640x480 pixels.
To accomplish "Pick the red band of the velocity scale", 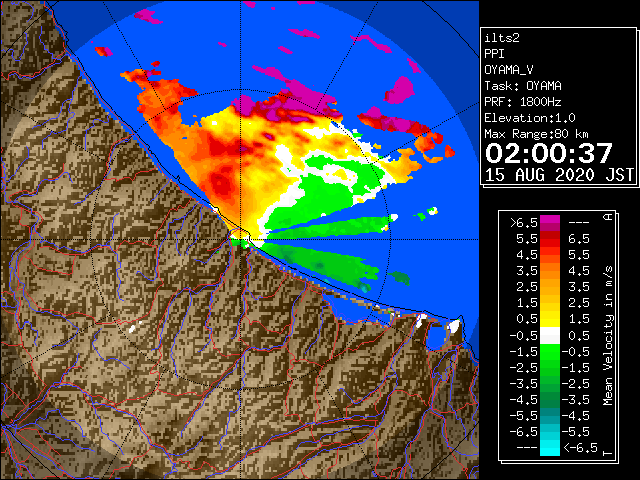I will coord(550,239).
